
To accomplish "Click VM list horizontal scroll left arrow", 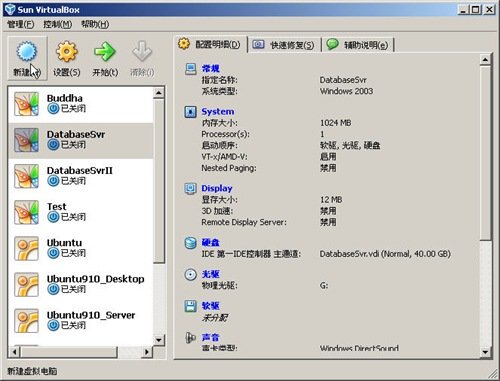I will (15, 352).
